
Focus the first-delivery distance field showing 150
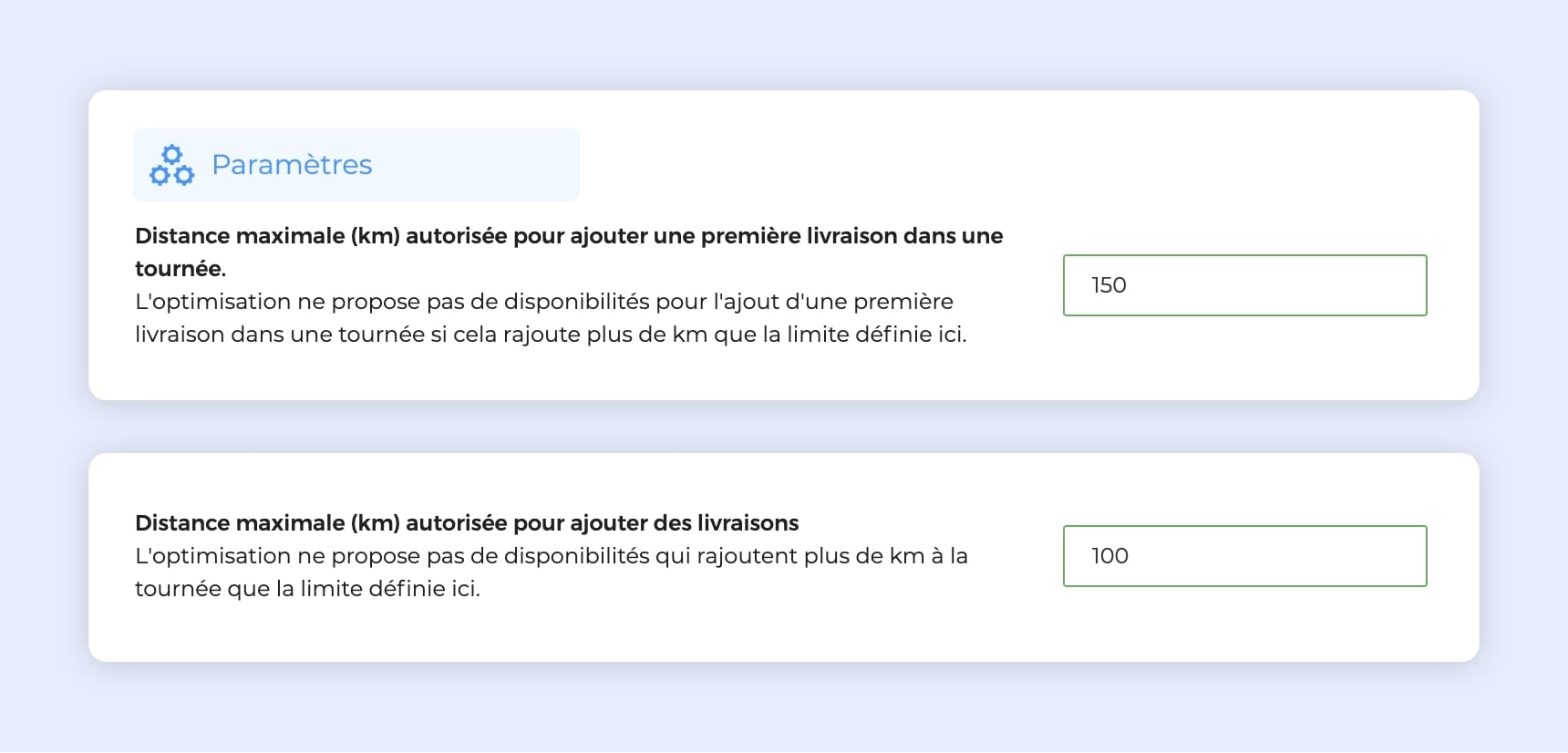(1244, 285)
